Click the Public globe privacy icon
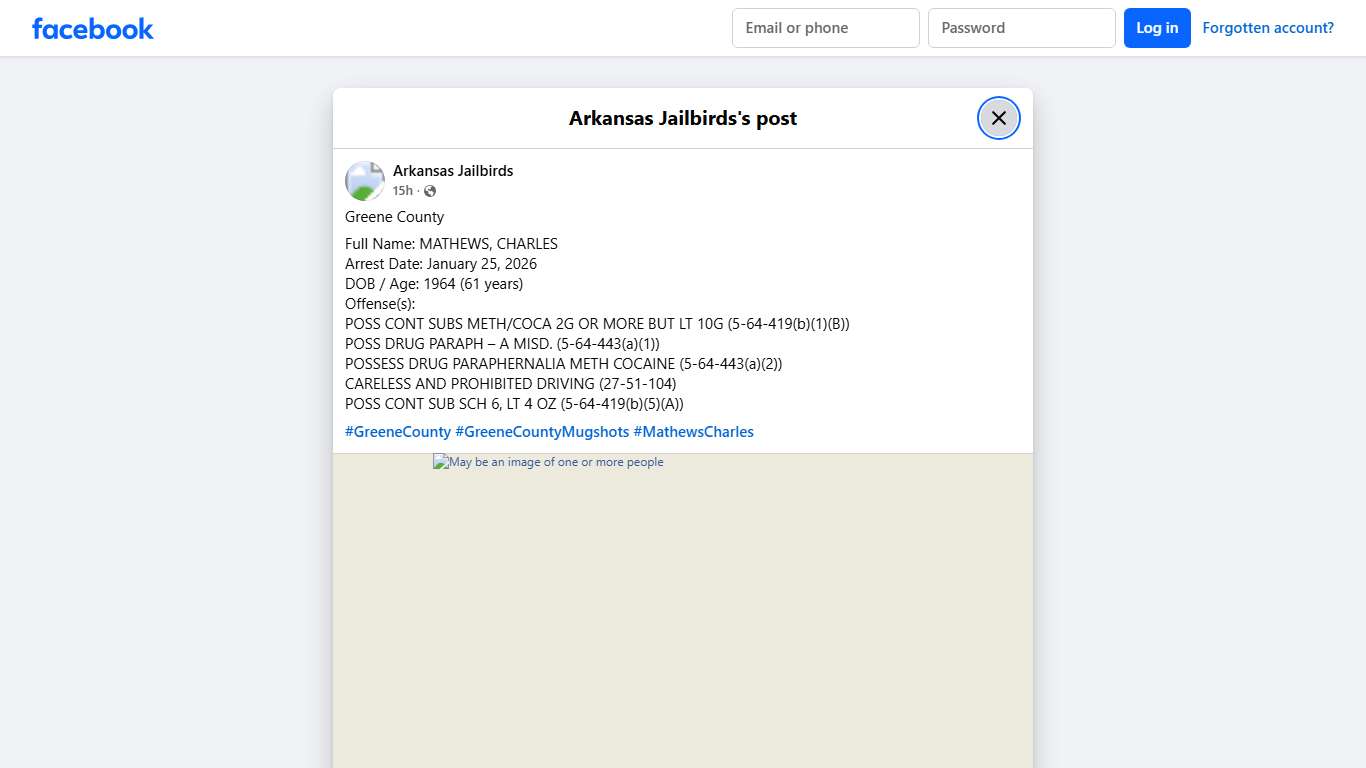The width and height of the screenshot is (1366, 768). 430,191
